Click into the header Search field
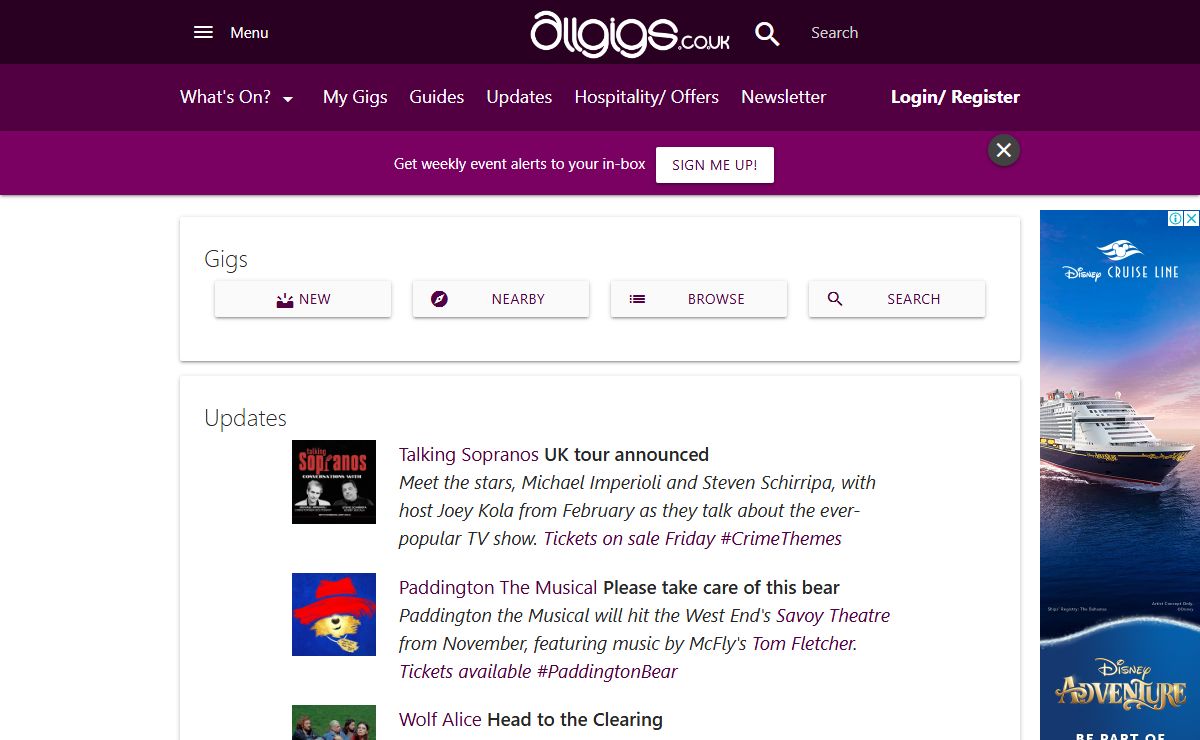This screenshot has width=1200, height=740. pos(834,33)
